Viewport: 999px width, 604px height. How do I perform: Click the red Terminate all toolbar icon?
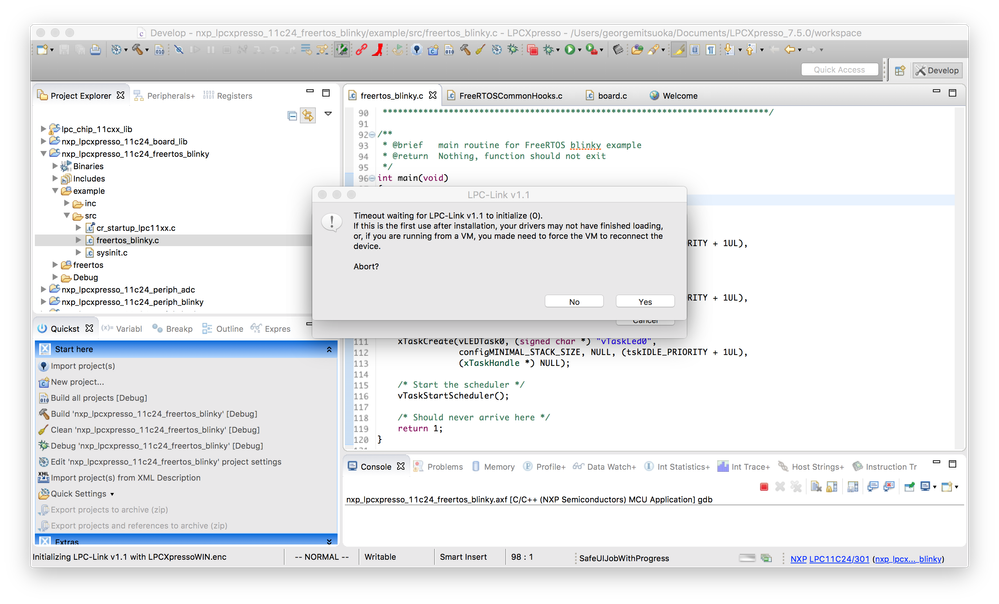tap(533, 50)
